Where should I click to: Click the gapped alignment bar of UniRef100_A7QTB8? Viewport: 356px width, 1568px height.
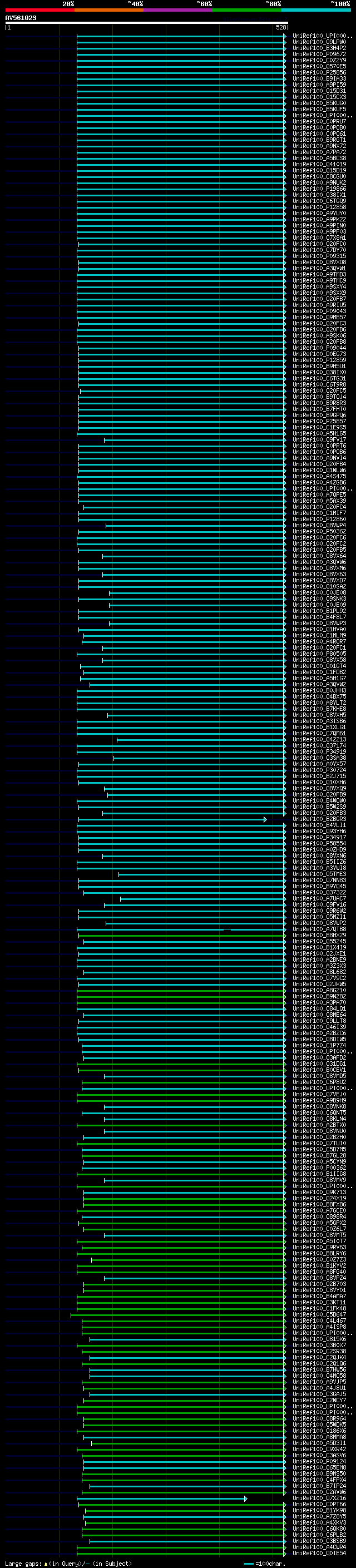pos(181,929)
